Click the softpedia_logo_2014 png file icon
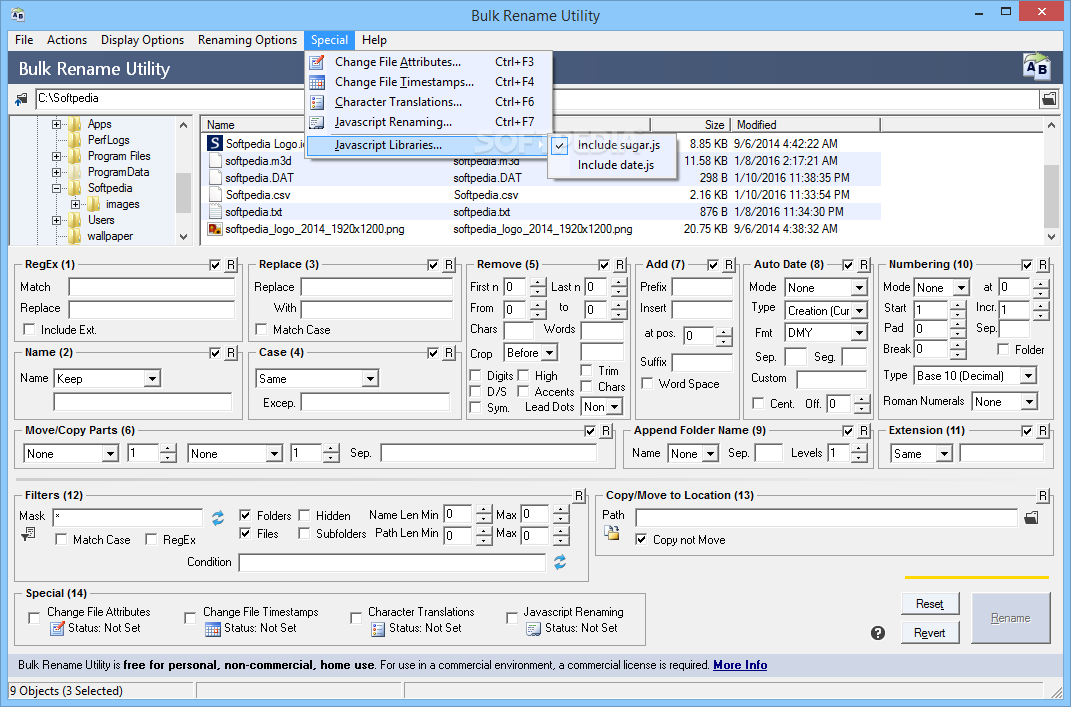The width and height of the screenshot is (1071, 707). point(215,229)
